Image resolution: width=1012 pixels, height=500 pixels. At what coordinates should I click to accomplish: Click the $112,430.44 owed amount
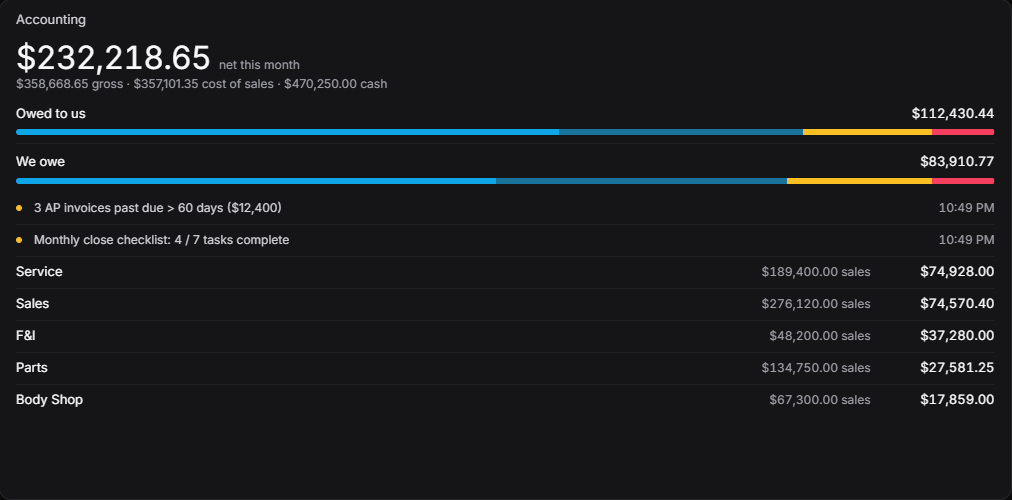pyautogui.click(x=953, y=114)
